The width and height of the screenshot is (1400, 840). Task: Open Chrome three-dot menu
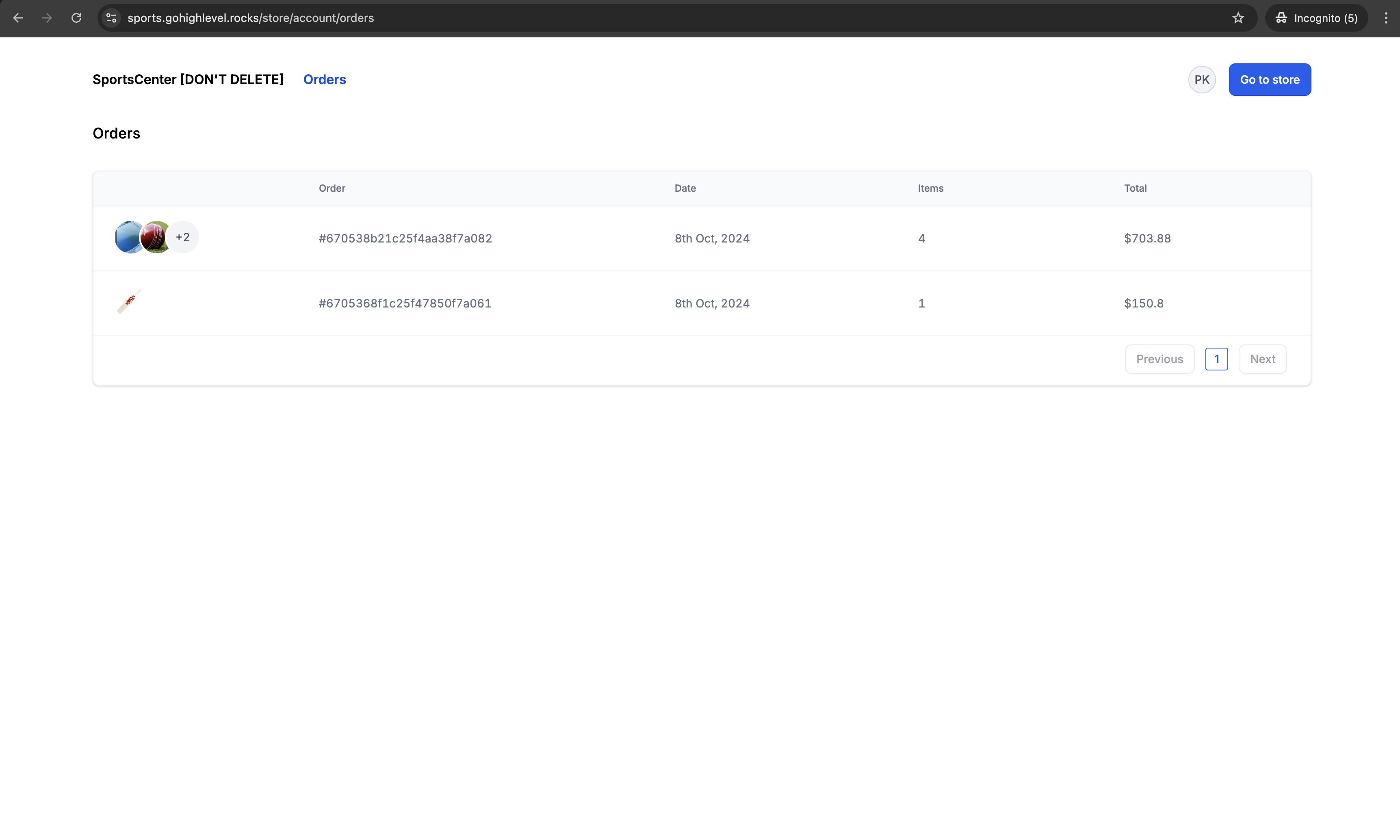1385,18
